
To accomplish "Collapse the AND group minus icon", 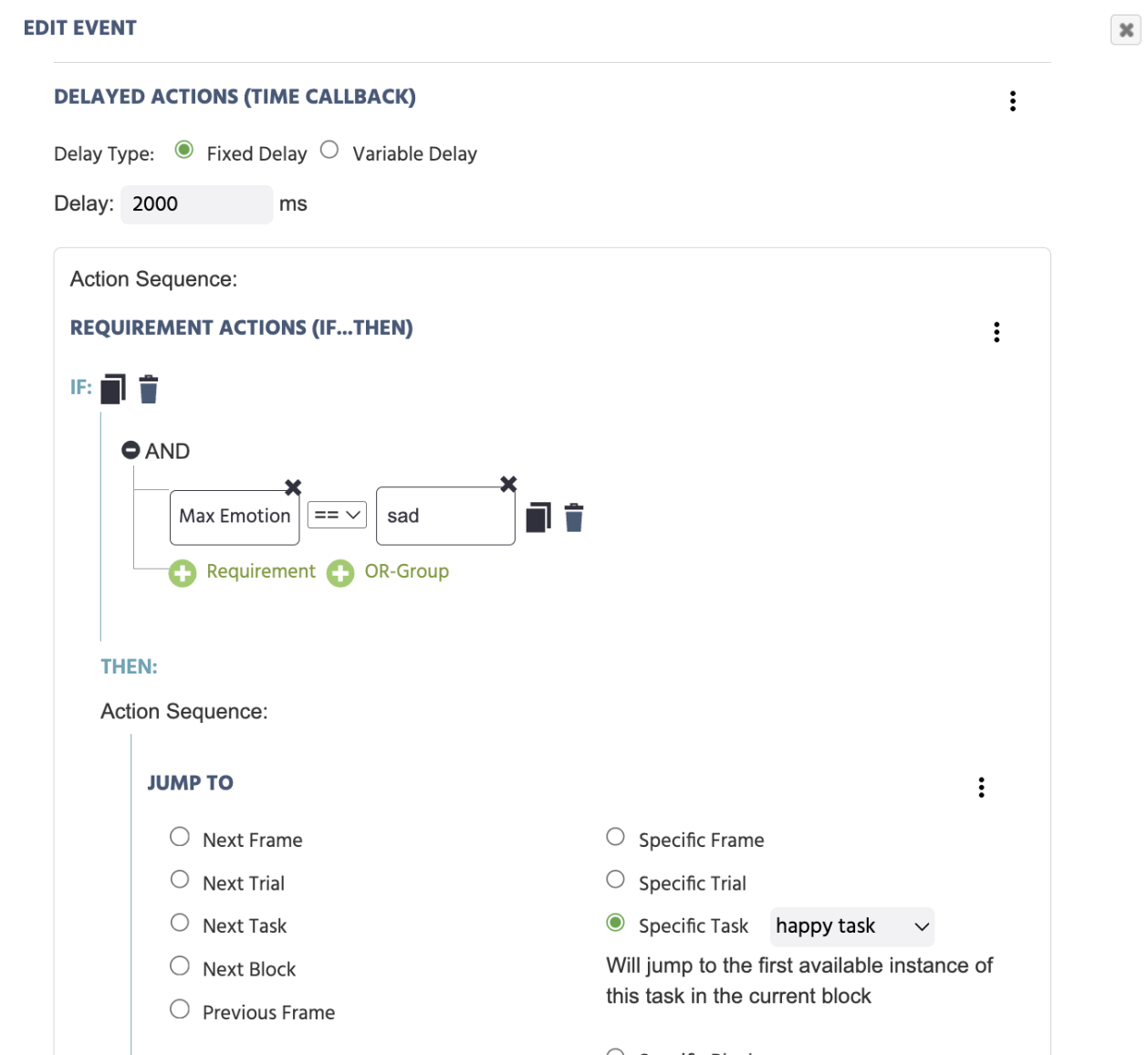I will (130, 450).
